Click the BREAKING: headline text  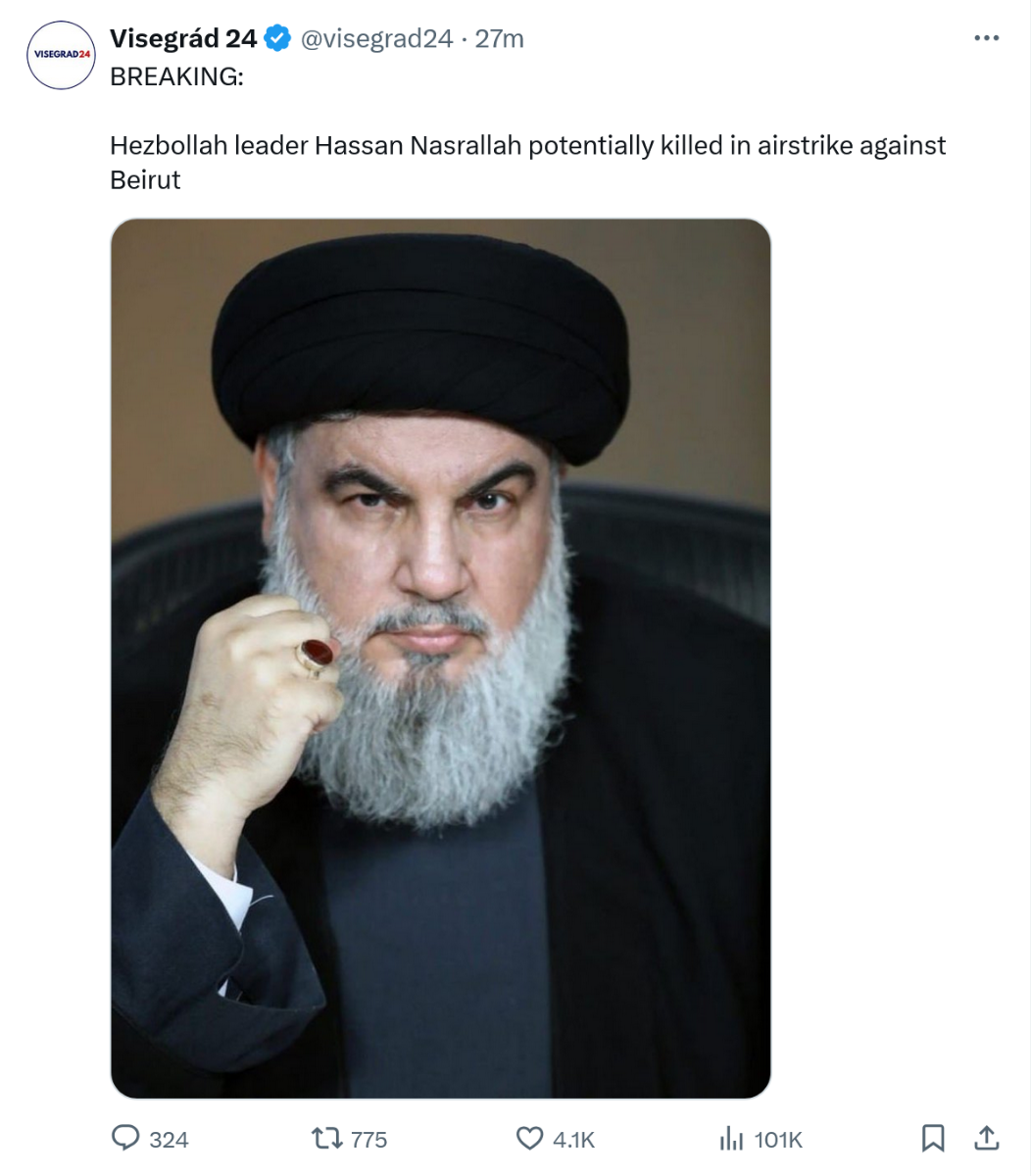pos(176,76)
